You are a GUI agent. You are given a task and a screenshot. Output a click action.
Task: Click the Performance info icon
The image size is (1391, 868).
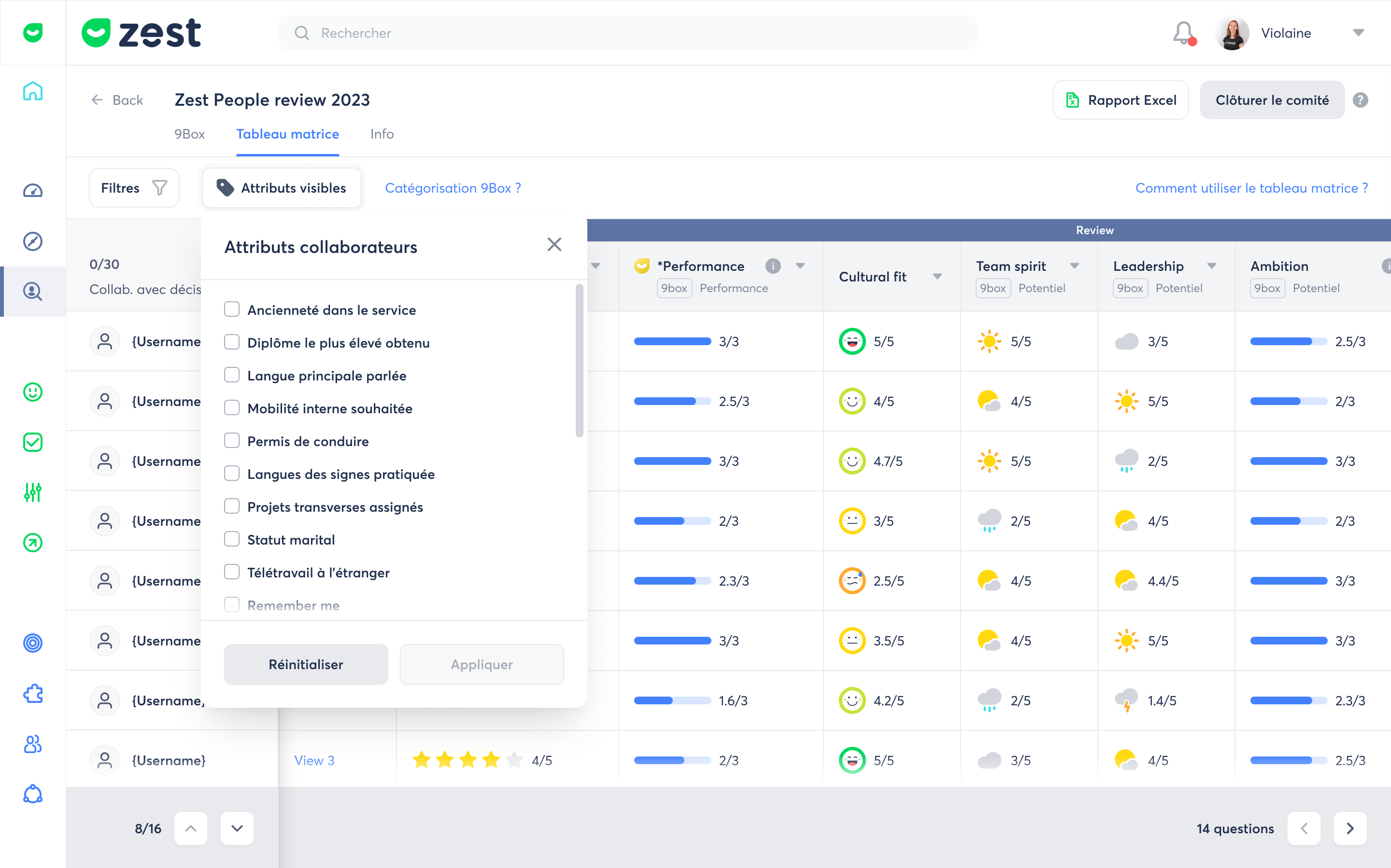pos(773,266)
